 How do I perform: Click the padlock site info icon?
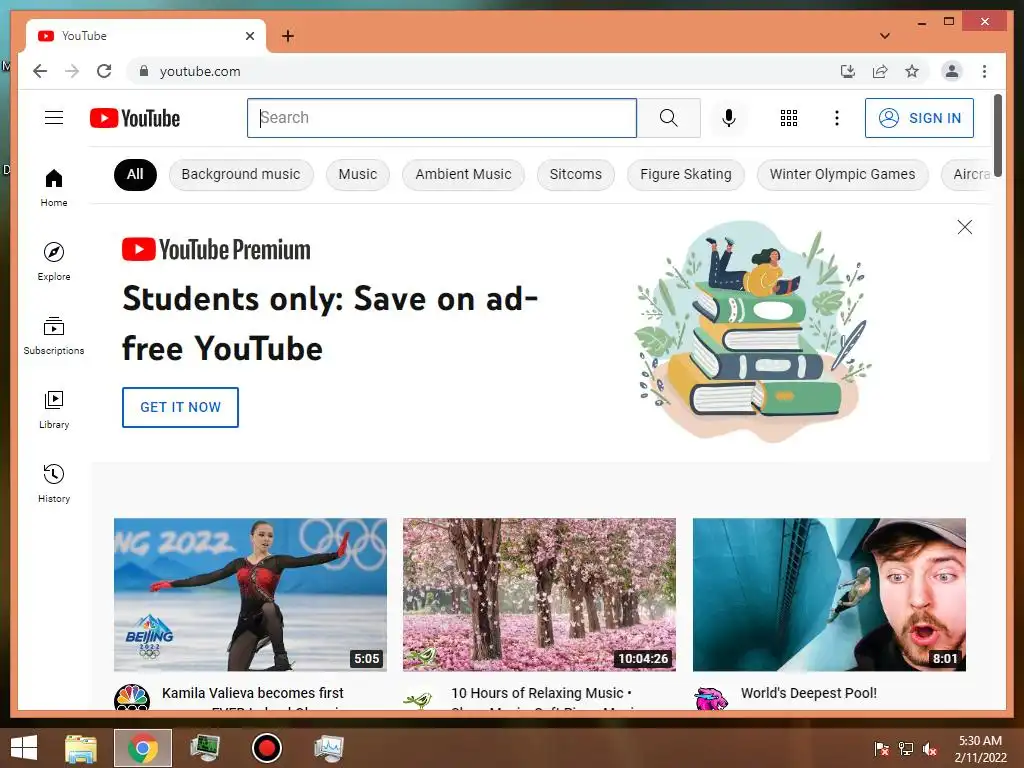point(144,71)
